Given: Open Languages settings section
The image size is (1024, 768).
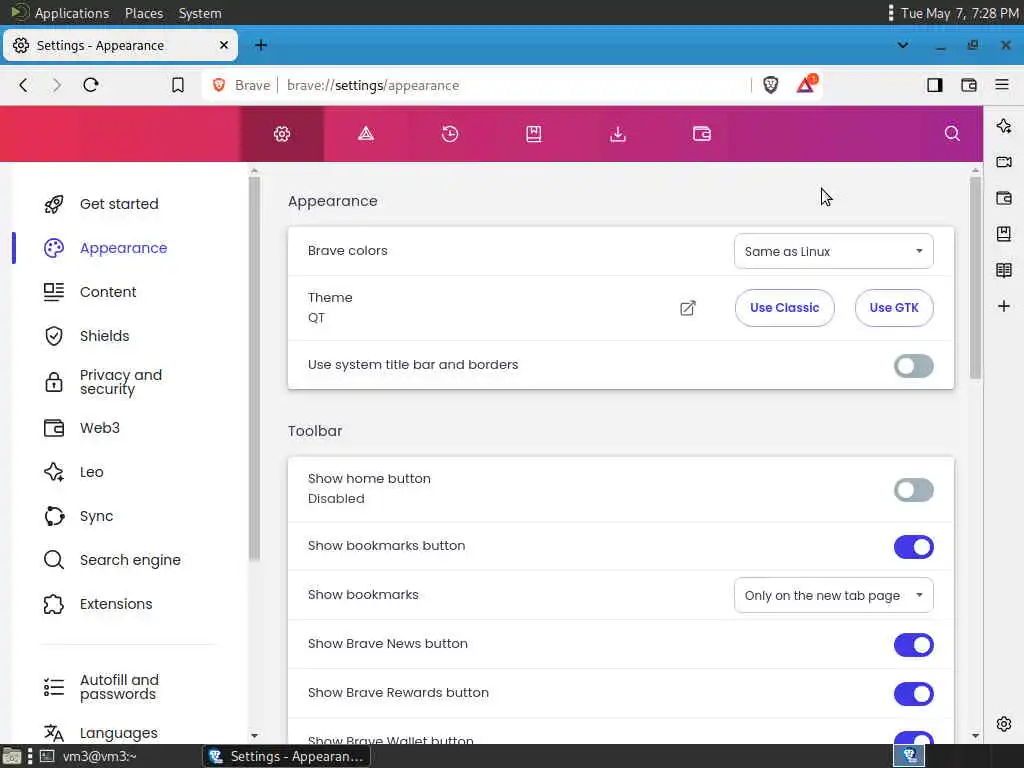Looking at the screenshot, I should click(118, 733).
